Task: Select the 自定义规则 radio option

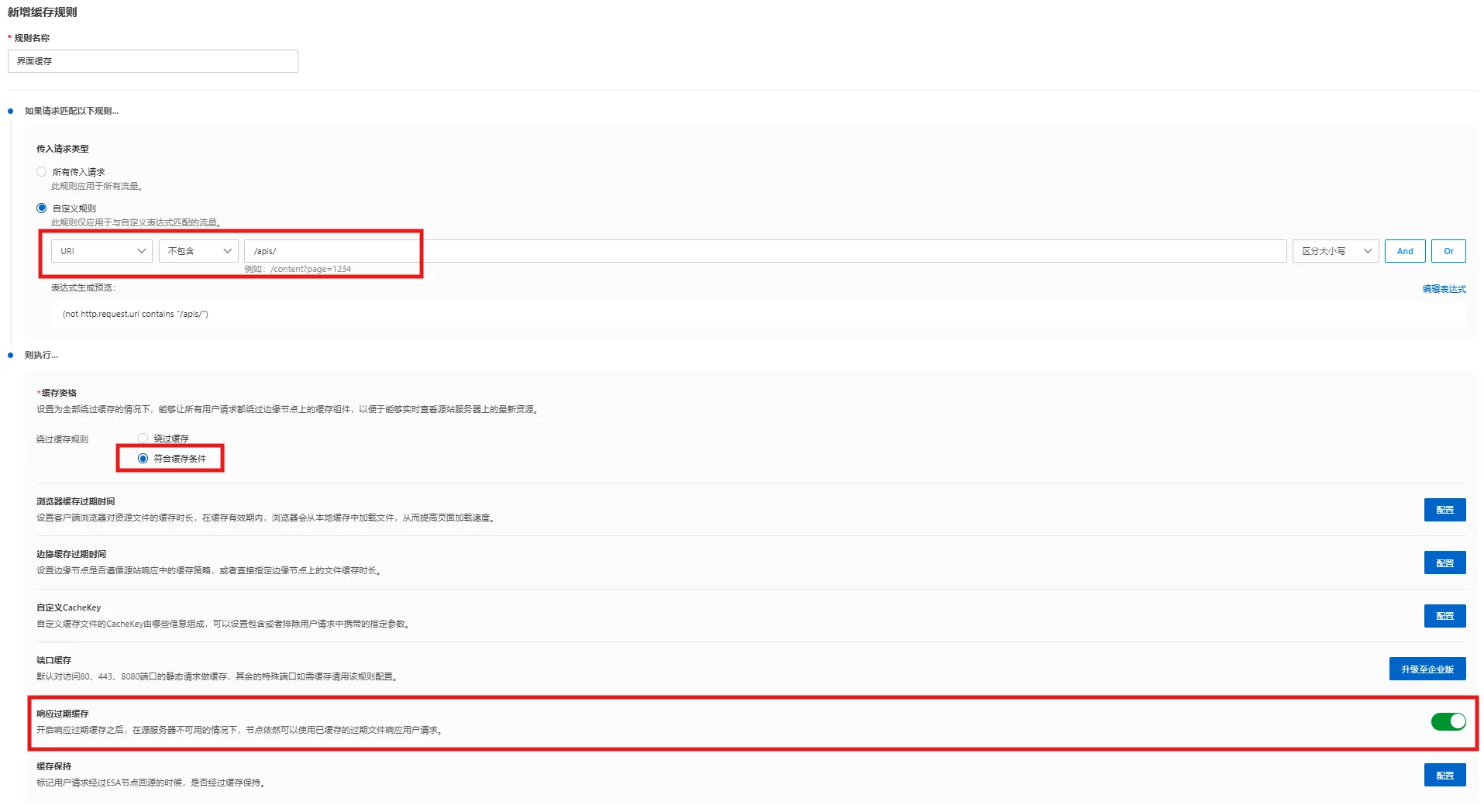Action: click(x=42, y=208)
